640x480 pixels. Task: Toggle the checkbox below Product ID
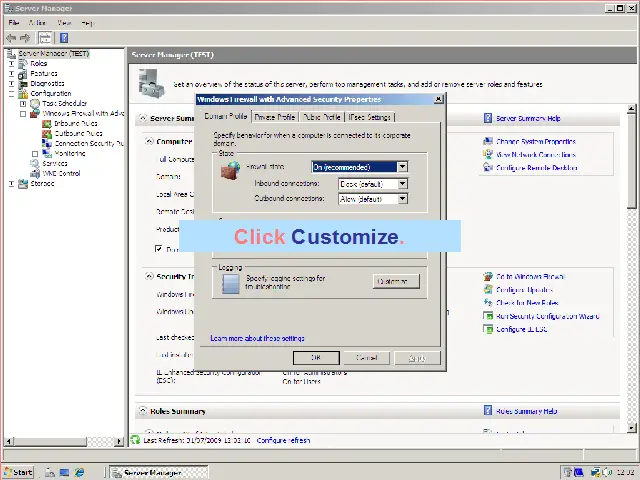pyautogui.click(x=159, y=248)
